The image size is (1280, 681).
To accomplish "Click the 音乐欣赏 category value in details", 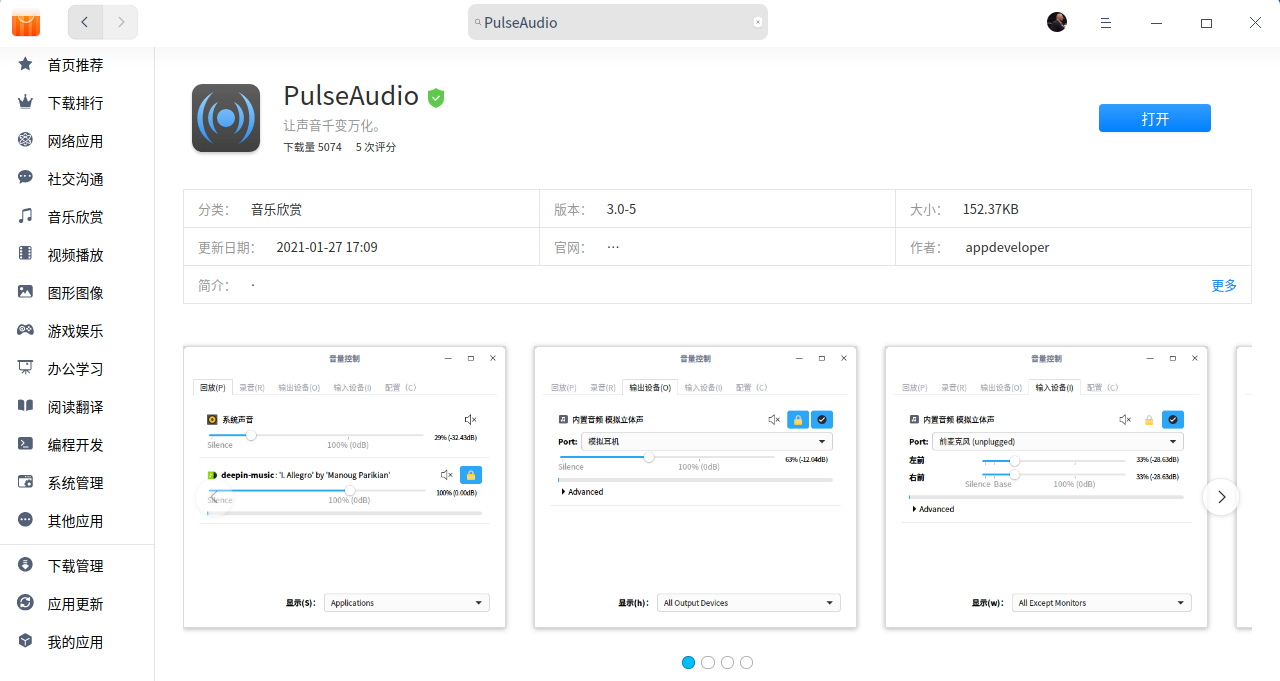I will pos(276,209).
